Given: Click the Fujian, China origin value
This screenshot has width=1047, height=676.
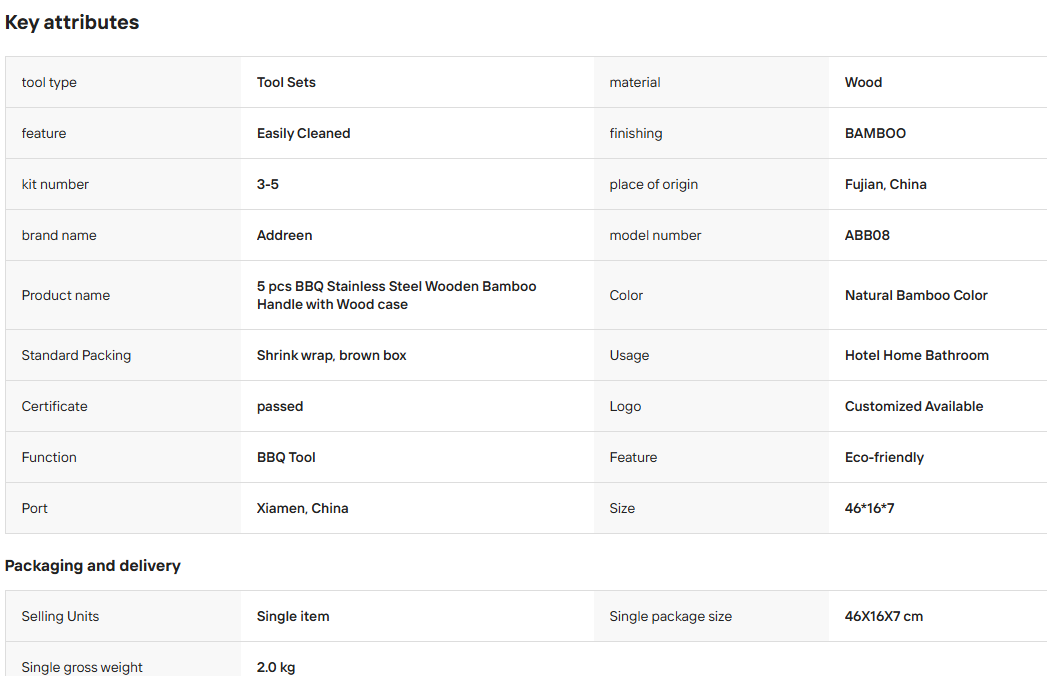Looking at the screenshot, I should pyautogui.click(x=885, y=184).
